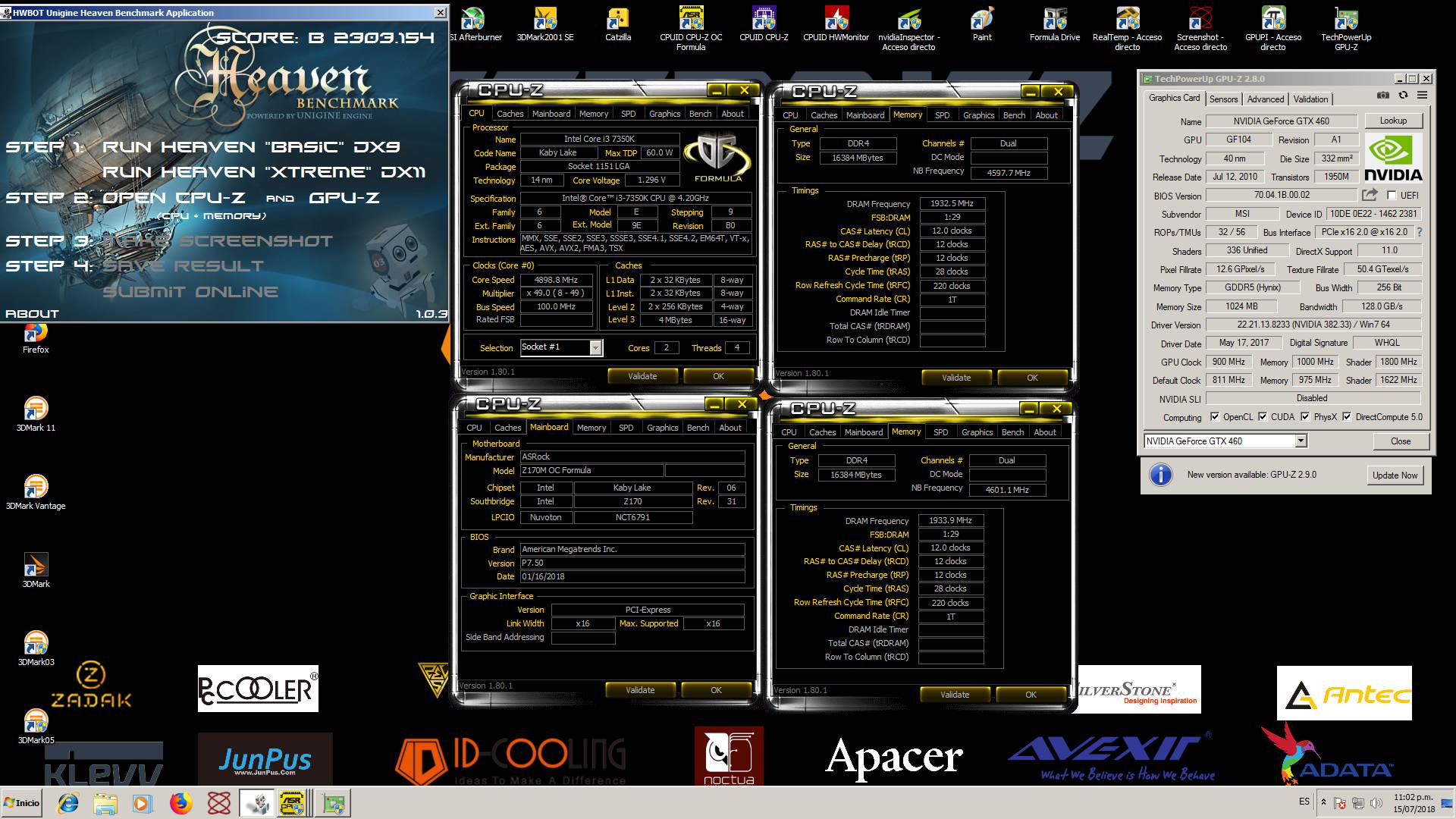This screenshot has width=1456, height=819.
Task: Switch to Sensors tab in GPU-Z
Action: 1223,99
